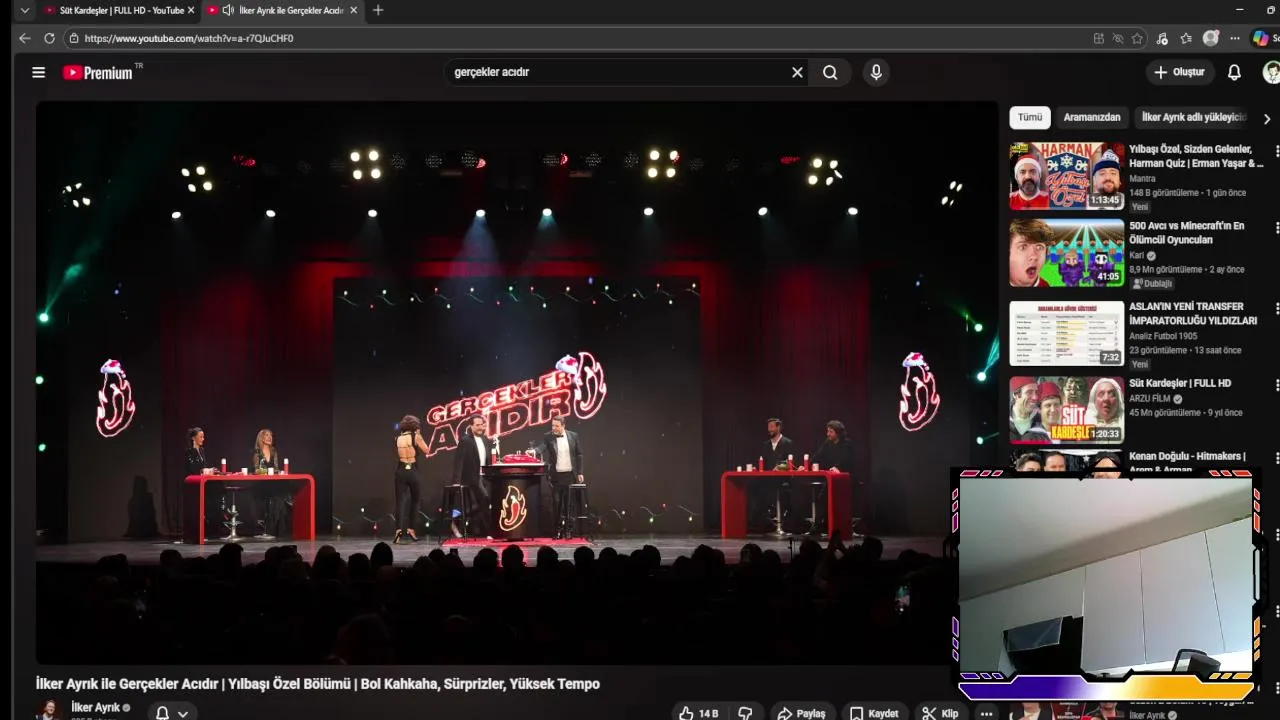Open browser Settings and more ellipsis
This screenshot has height=720, width=1280.
1235,38
